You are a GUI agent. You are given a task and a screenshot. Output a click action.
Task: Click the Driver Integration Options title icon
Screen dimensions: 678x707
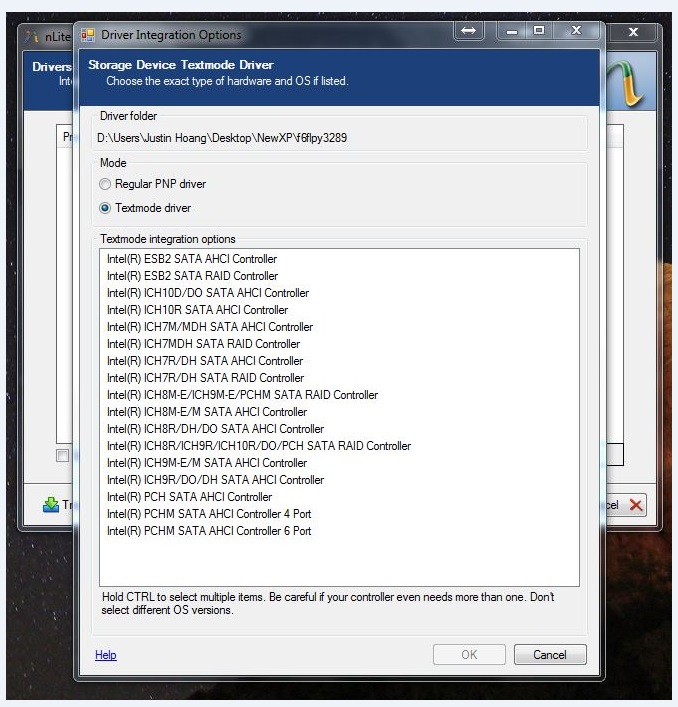87,35
